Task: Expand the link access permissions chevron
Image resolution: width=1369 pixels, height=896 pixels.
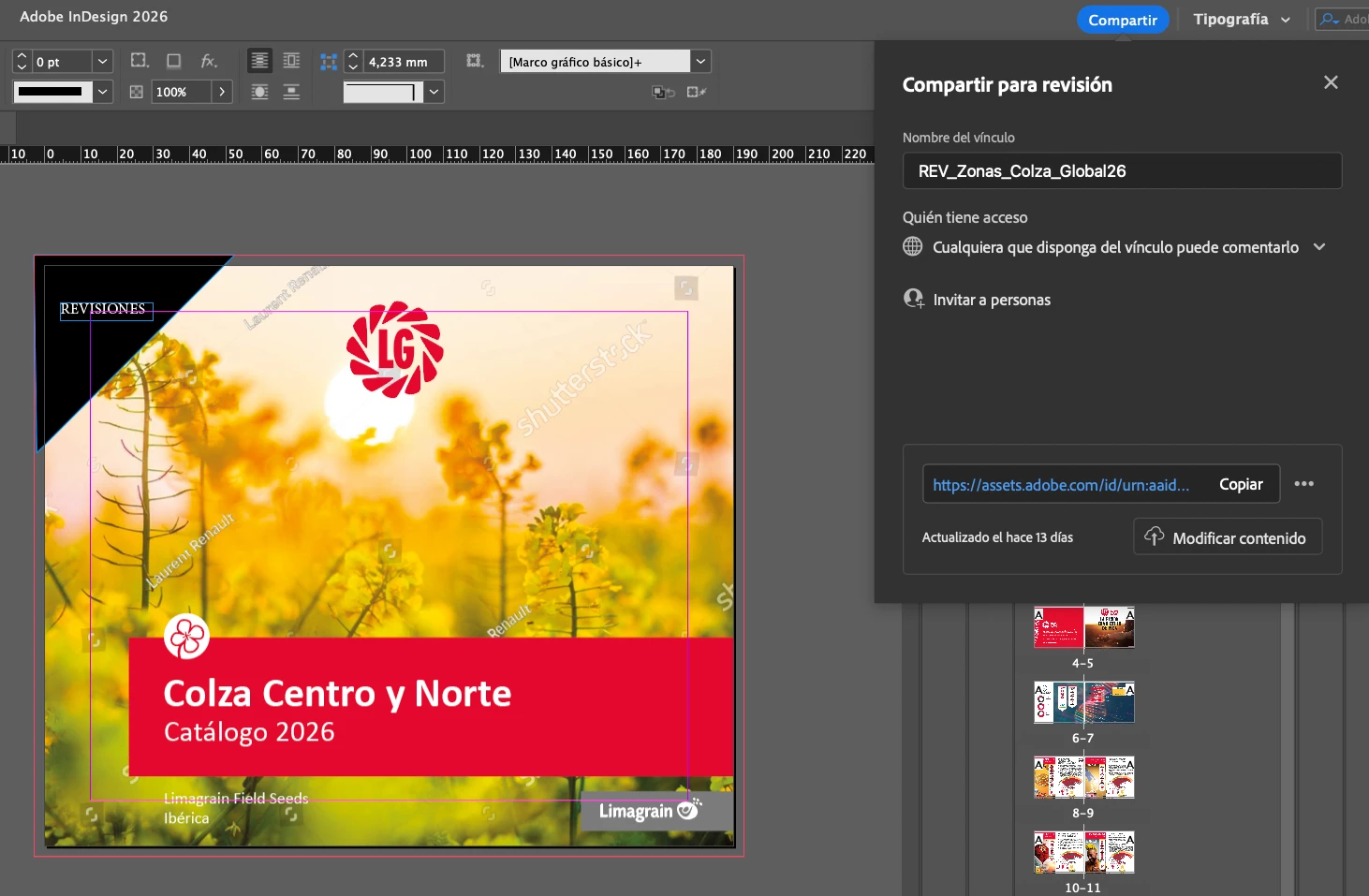Action: click(x=1319, y=247)
